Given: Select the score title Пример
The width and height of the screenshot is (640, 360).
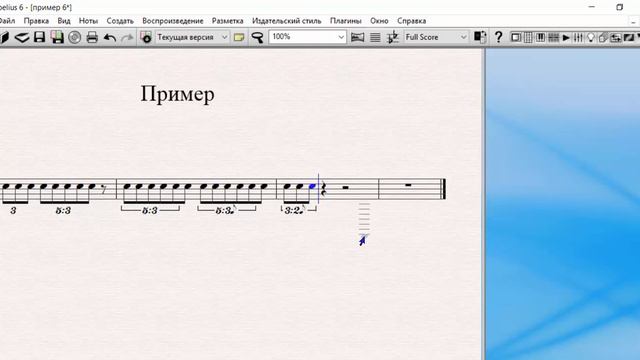Looking at the screenshot, I should 178,94.
